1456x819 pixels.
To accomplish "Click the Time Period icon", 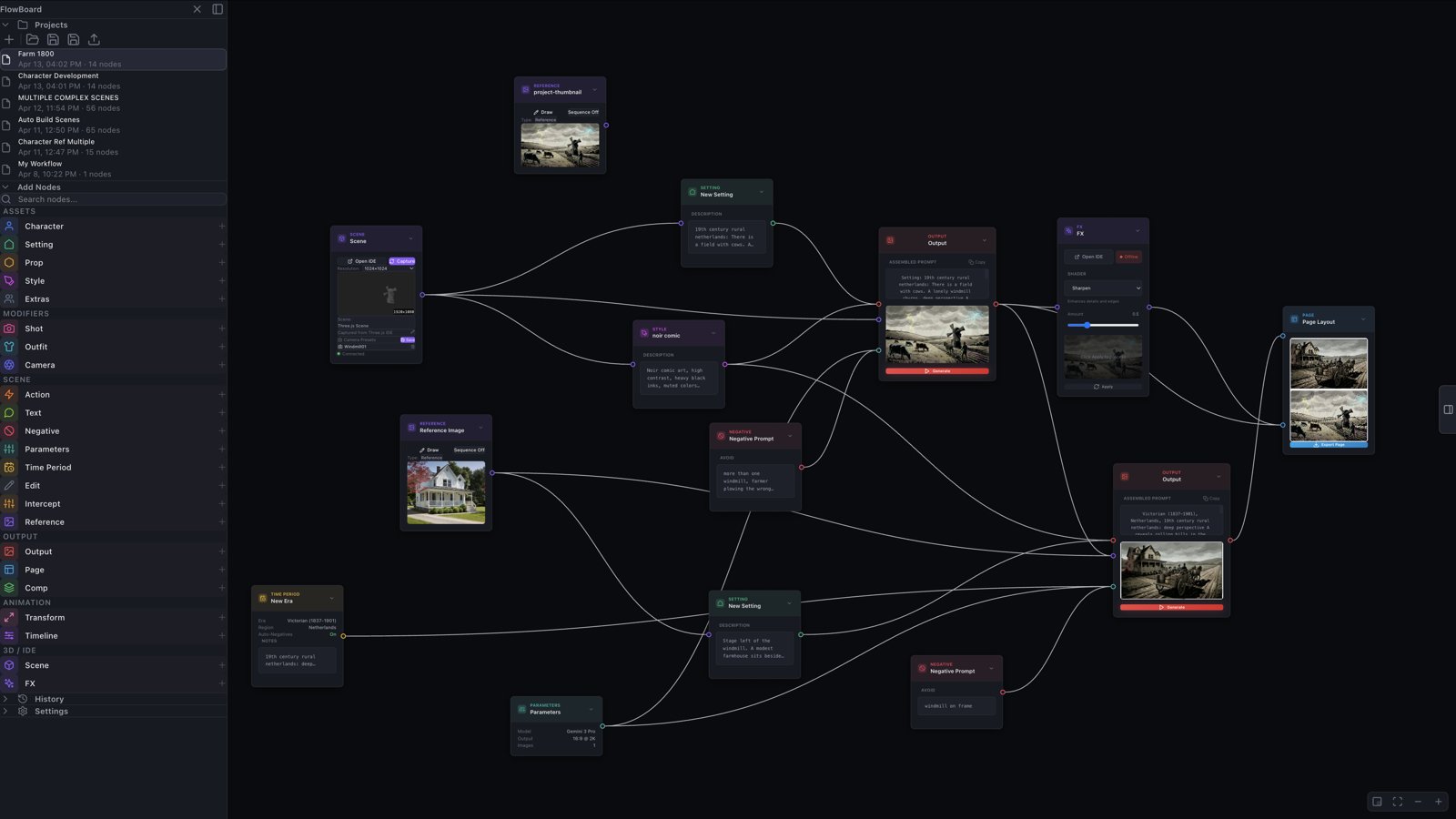I will (x=9, y=467).
